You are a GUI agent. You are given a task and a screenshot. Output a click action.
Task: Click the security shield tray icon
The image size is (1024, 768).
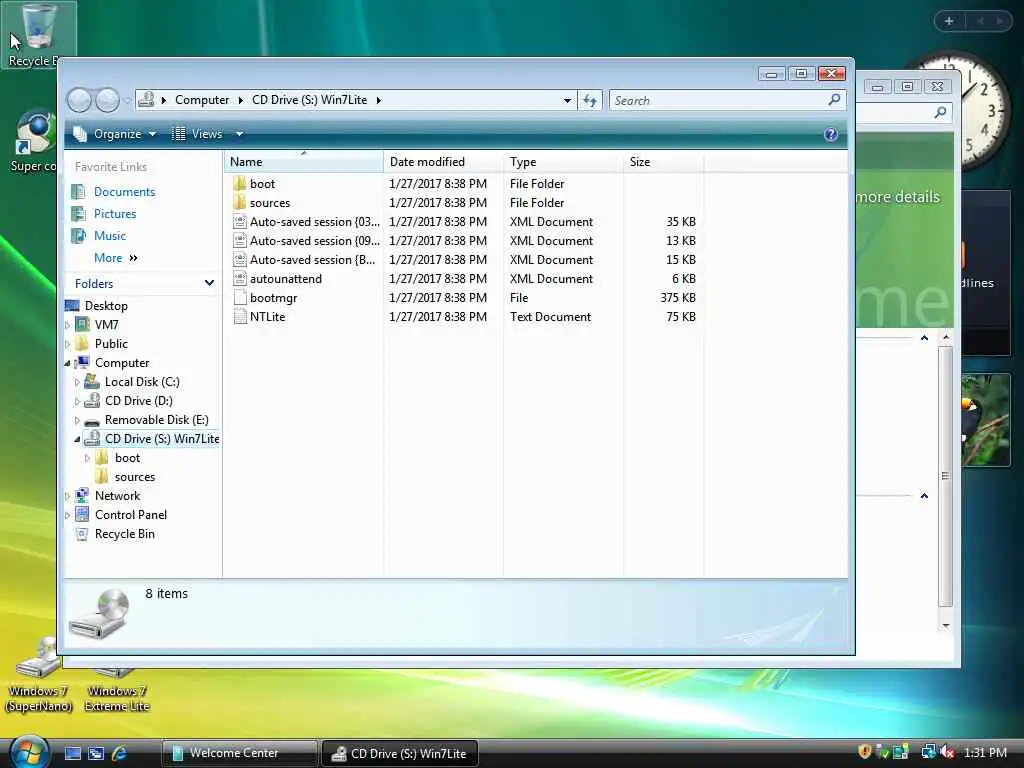click(x=865, y=752)
